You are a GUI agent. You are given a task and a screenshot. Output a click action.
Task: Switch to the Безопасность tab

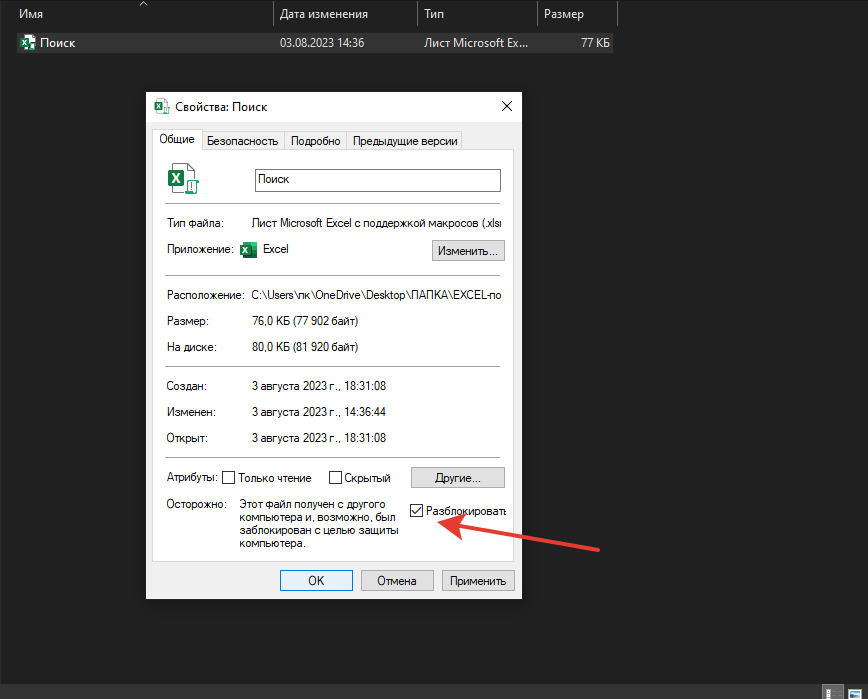tap(242, 141)
